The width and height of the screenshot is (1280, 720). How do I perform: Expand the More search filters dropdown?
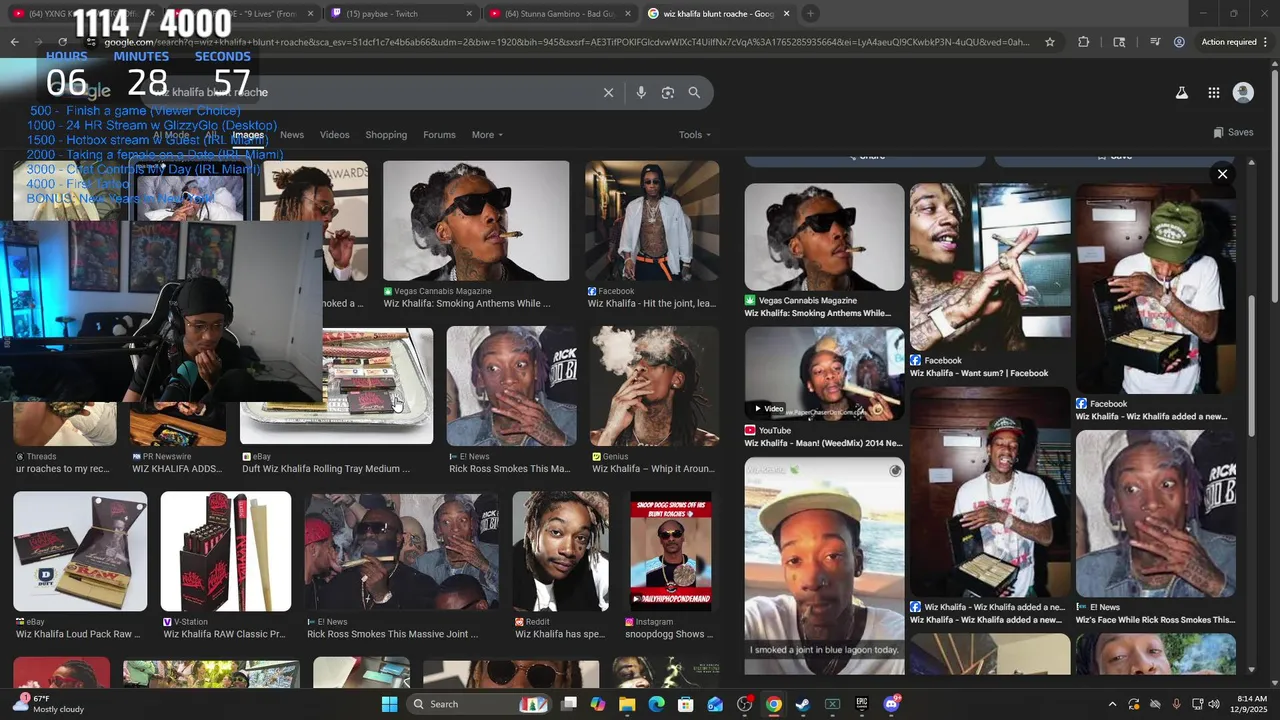tap(487, 135)
